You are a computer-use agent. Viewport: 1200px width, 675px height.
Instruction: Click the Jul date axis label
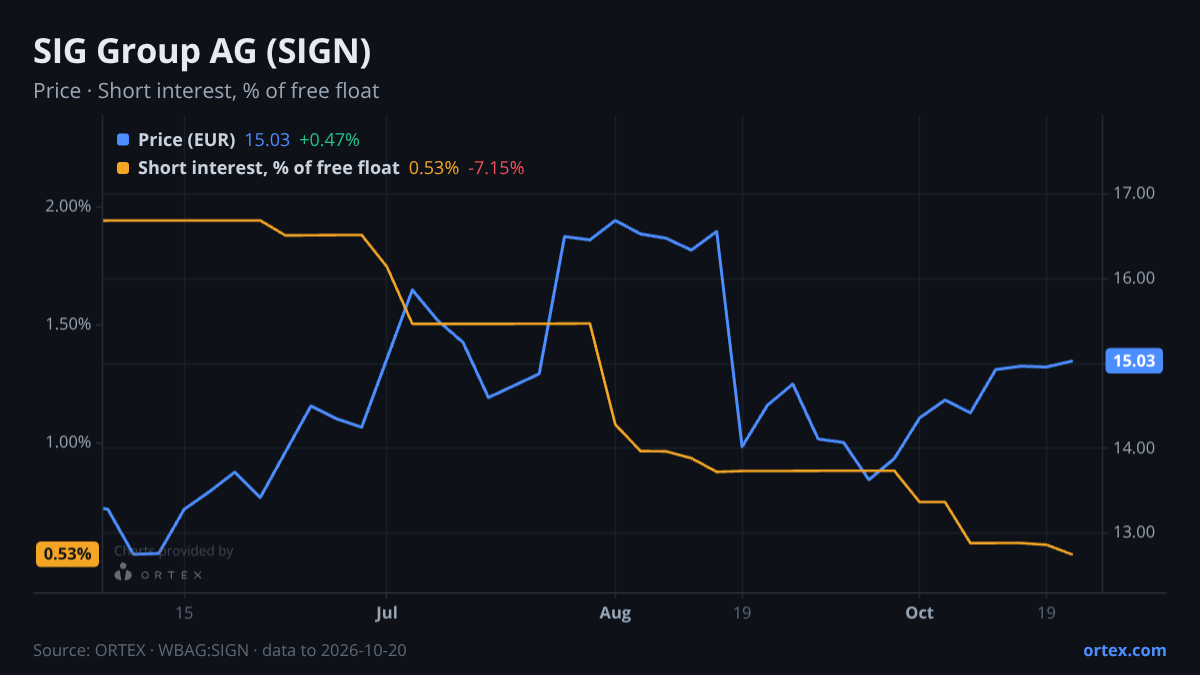point(387,612)
